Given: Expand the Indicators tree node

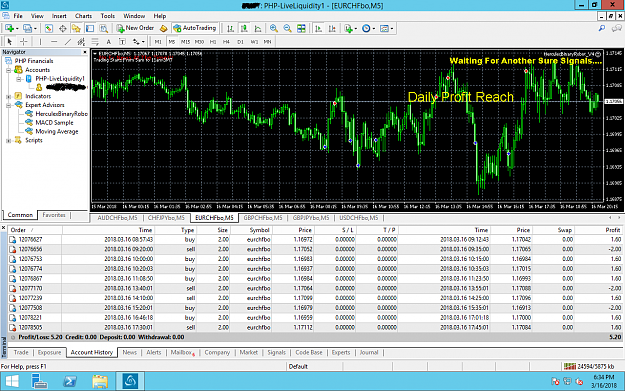Looking at the screenshot, I should click(8, 96).
